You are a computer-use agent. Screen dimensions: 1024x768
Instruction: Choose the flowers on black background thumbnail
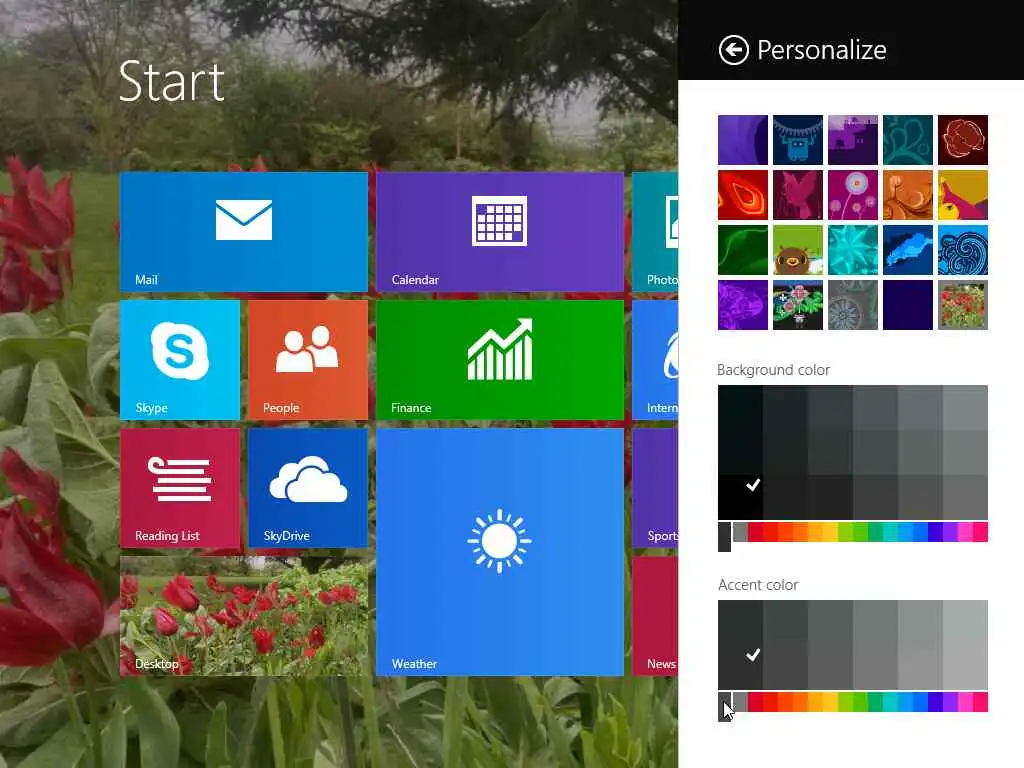797,305
